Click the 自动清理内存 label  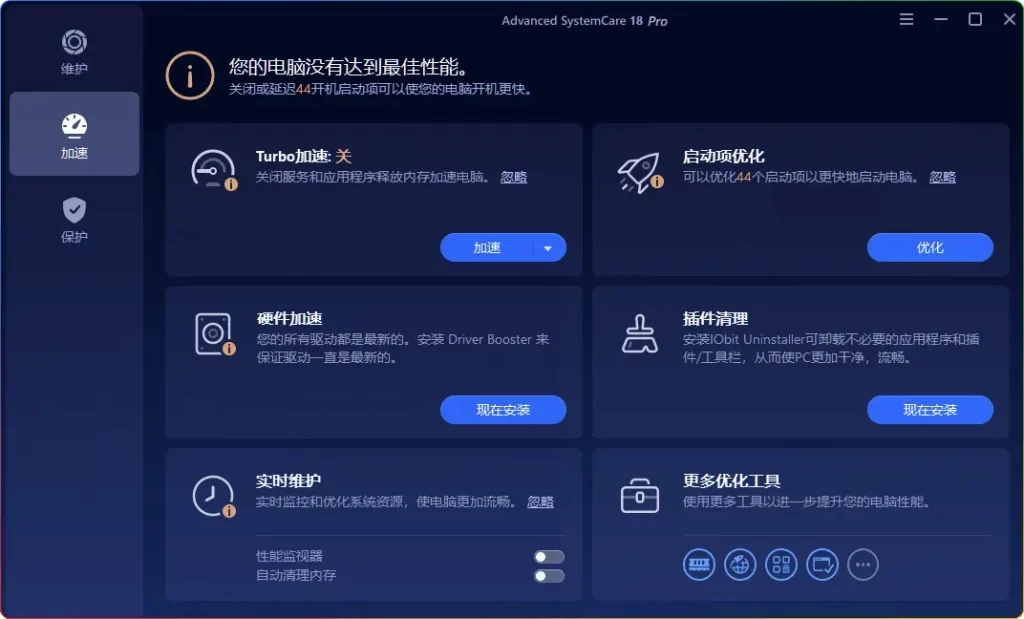296,575
